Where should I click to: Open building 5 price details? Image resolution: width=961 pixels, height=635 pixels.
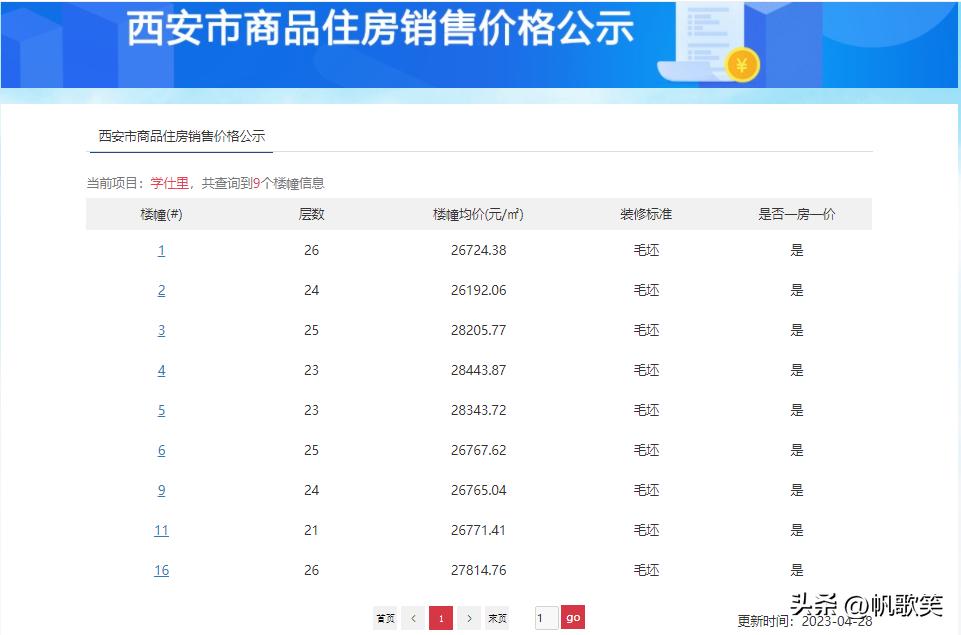[x=161, y=410]
